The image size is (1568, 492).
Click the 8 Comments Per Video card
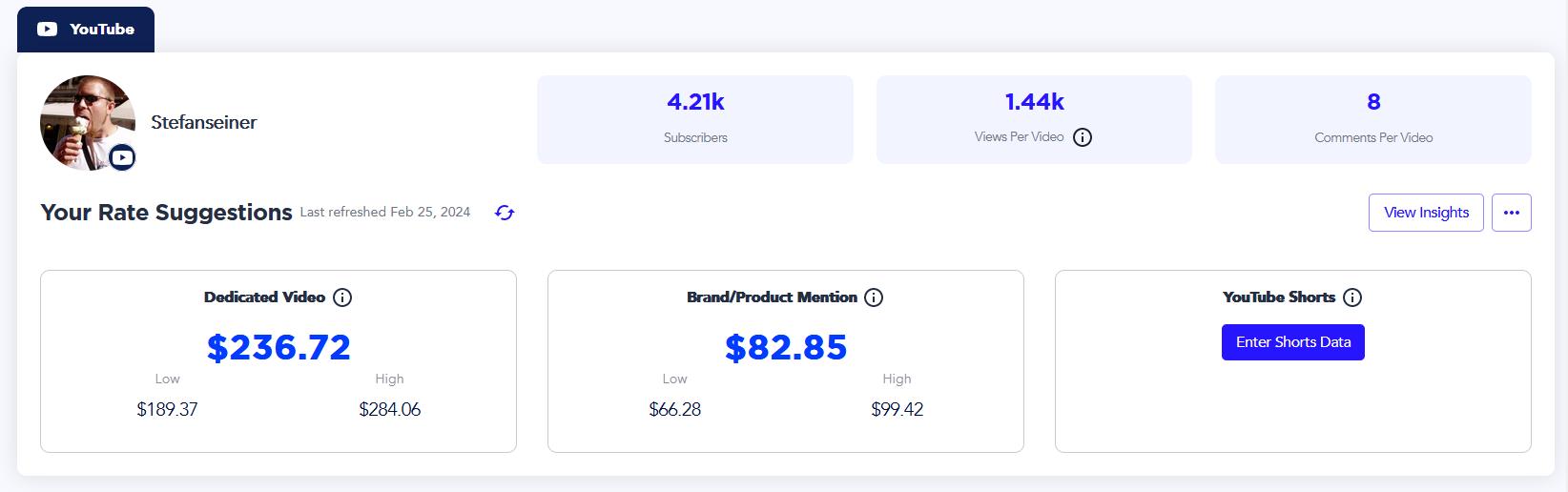point(1372,119)
